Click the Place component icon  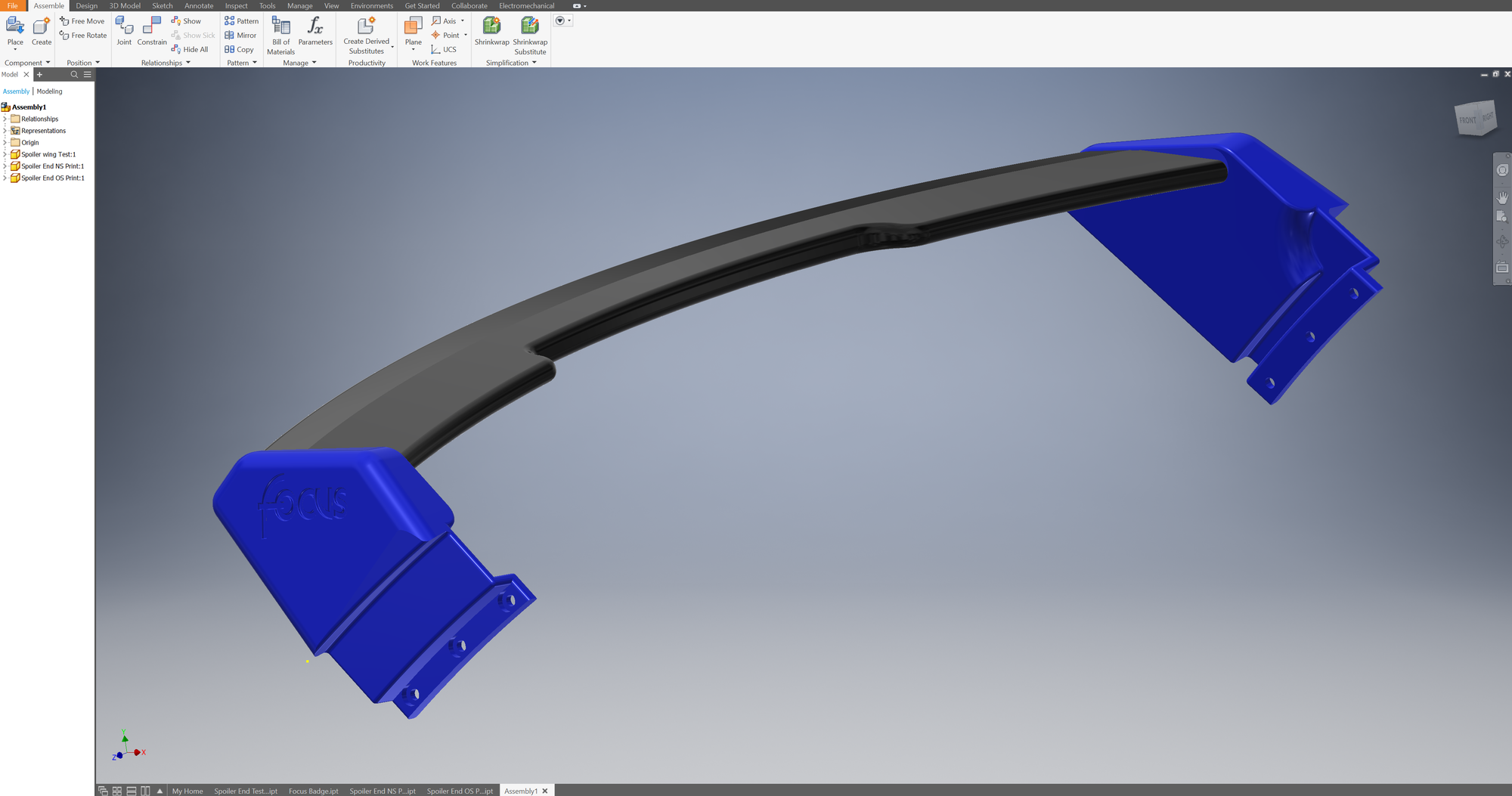tap(15, 27)
